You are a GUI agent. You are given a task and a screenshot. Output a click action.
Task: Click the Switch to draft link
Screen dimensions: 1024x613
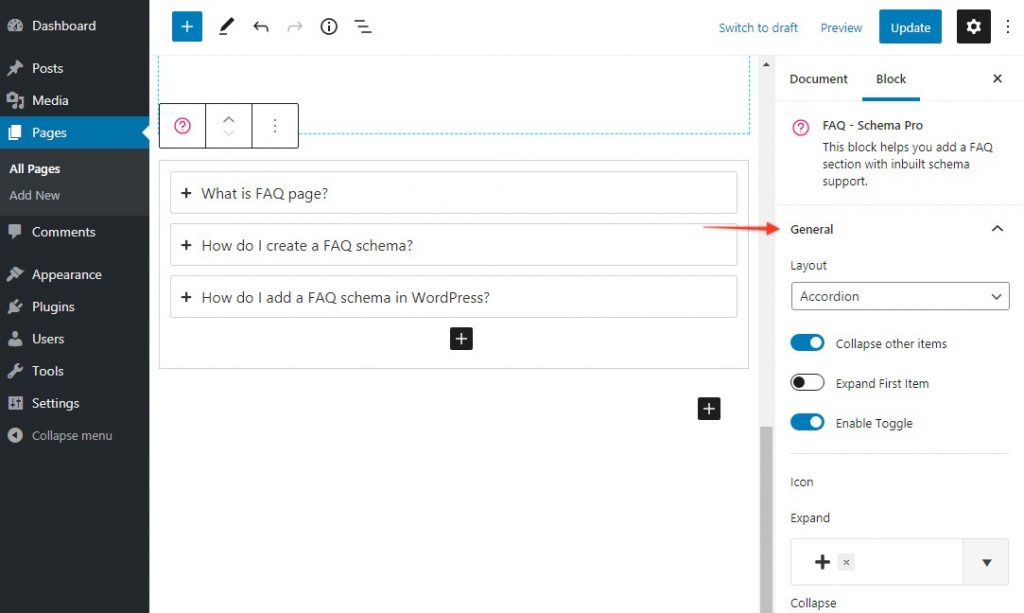point(758,28)
